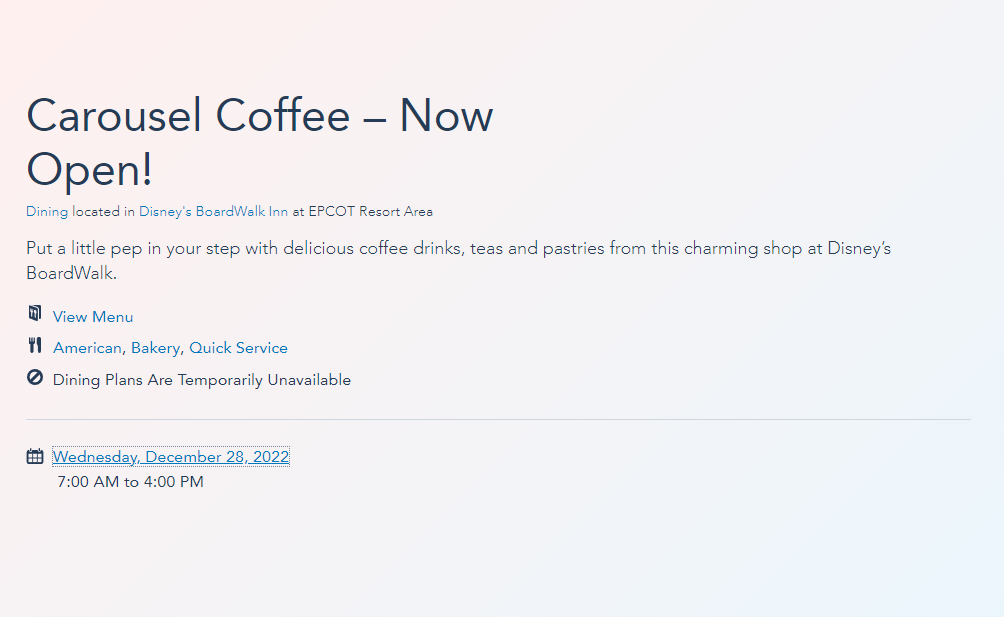Click the 7:00 AM to 4:00 PM hours

[x=130, y=482]
